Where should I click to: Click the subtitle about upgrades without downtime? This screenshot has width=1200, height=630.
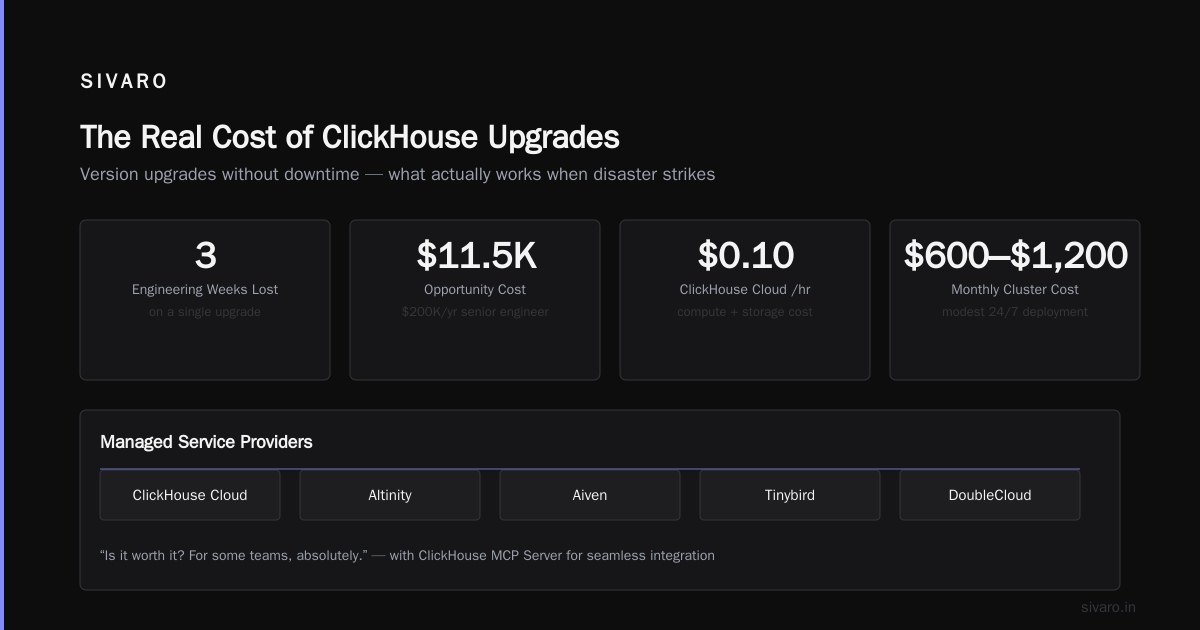397,174
